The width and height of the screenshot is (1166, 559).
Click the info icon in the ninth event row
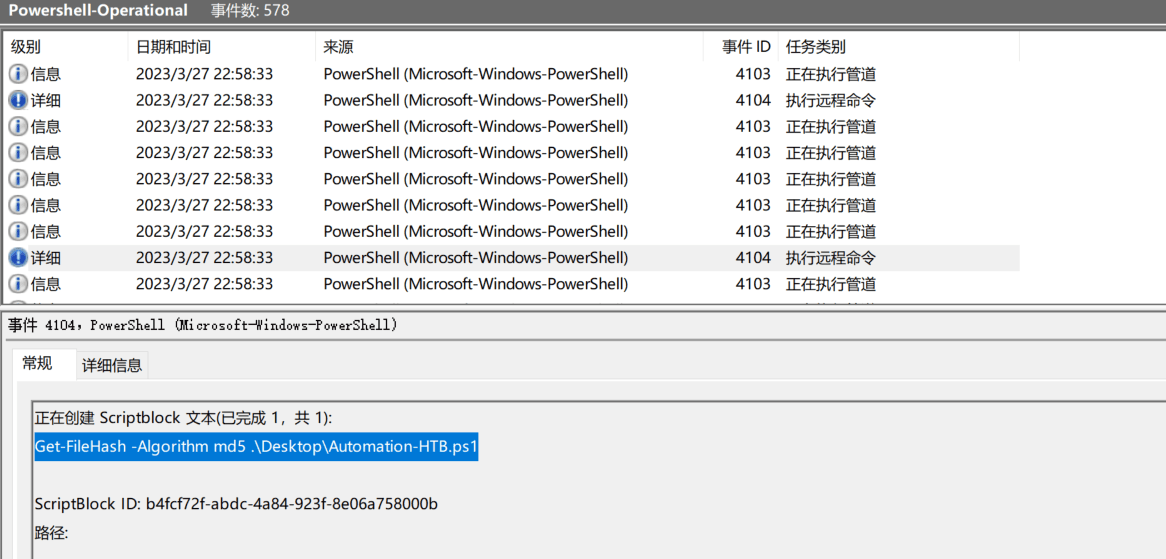point(18,284)
